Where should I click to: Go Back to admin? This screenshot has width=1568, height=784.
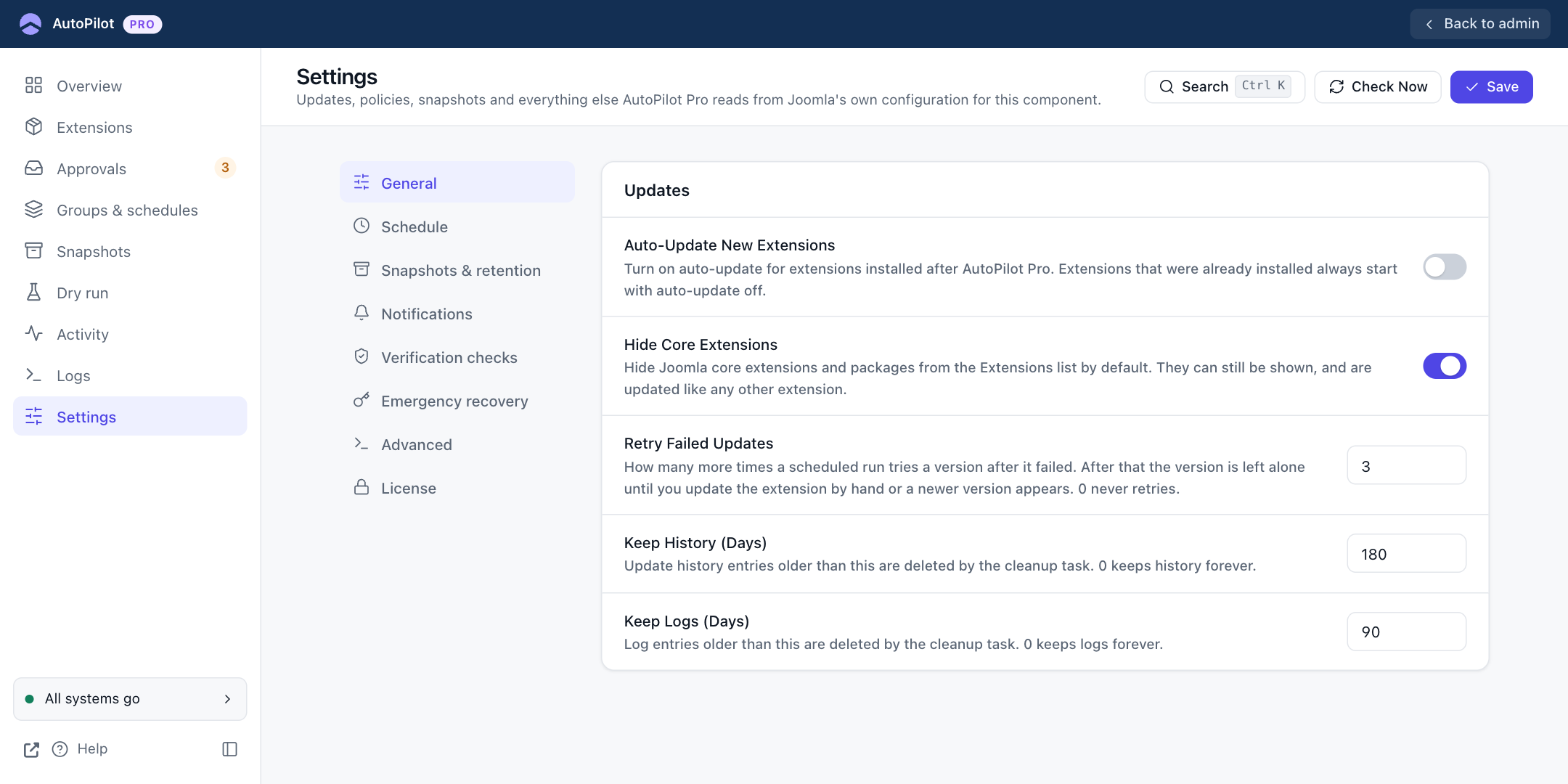pyautogui.click(x=1480, y=24)
